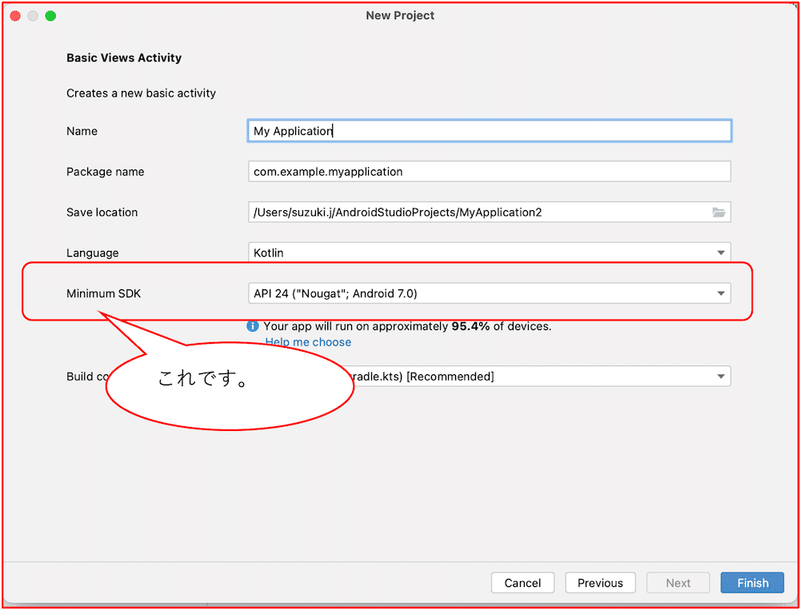
Task: Focus the Package name input field
Action: point(489,172)
